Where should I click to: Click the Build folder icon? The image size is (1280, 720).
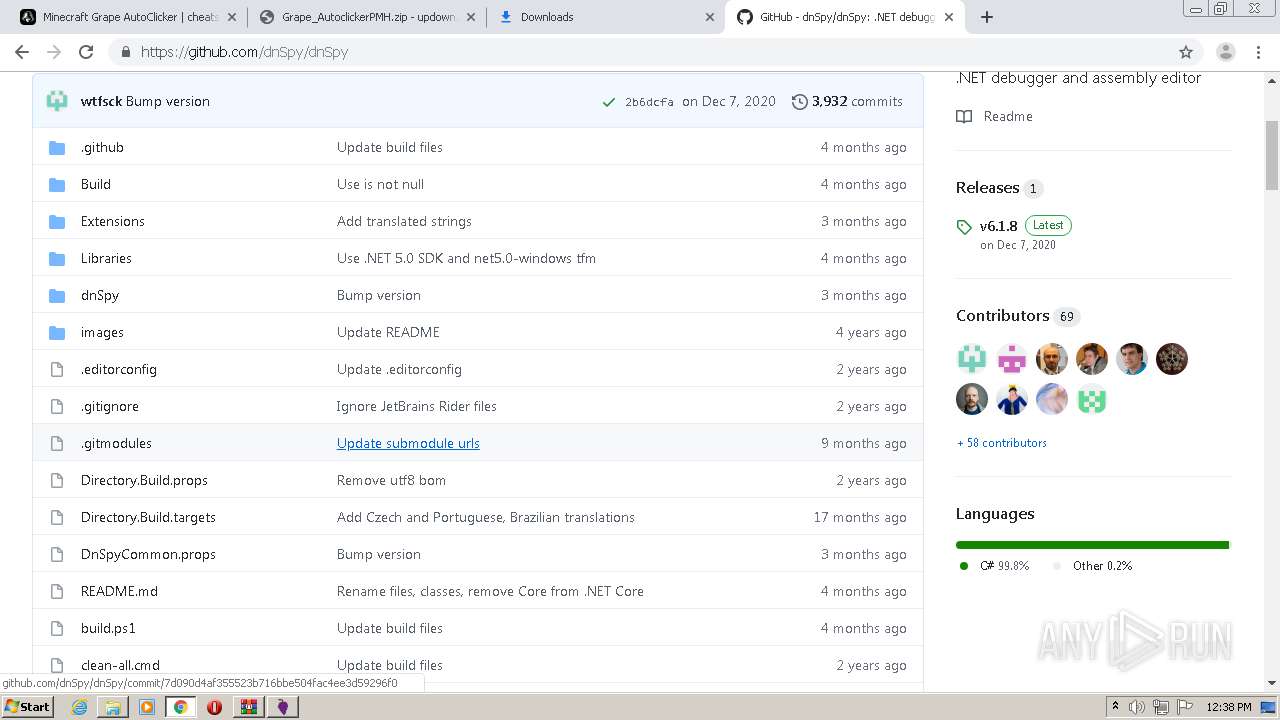pos(57,185)
